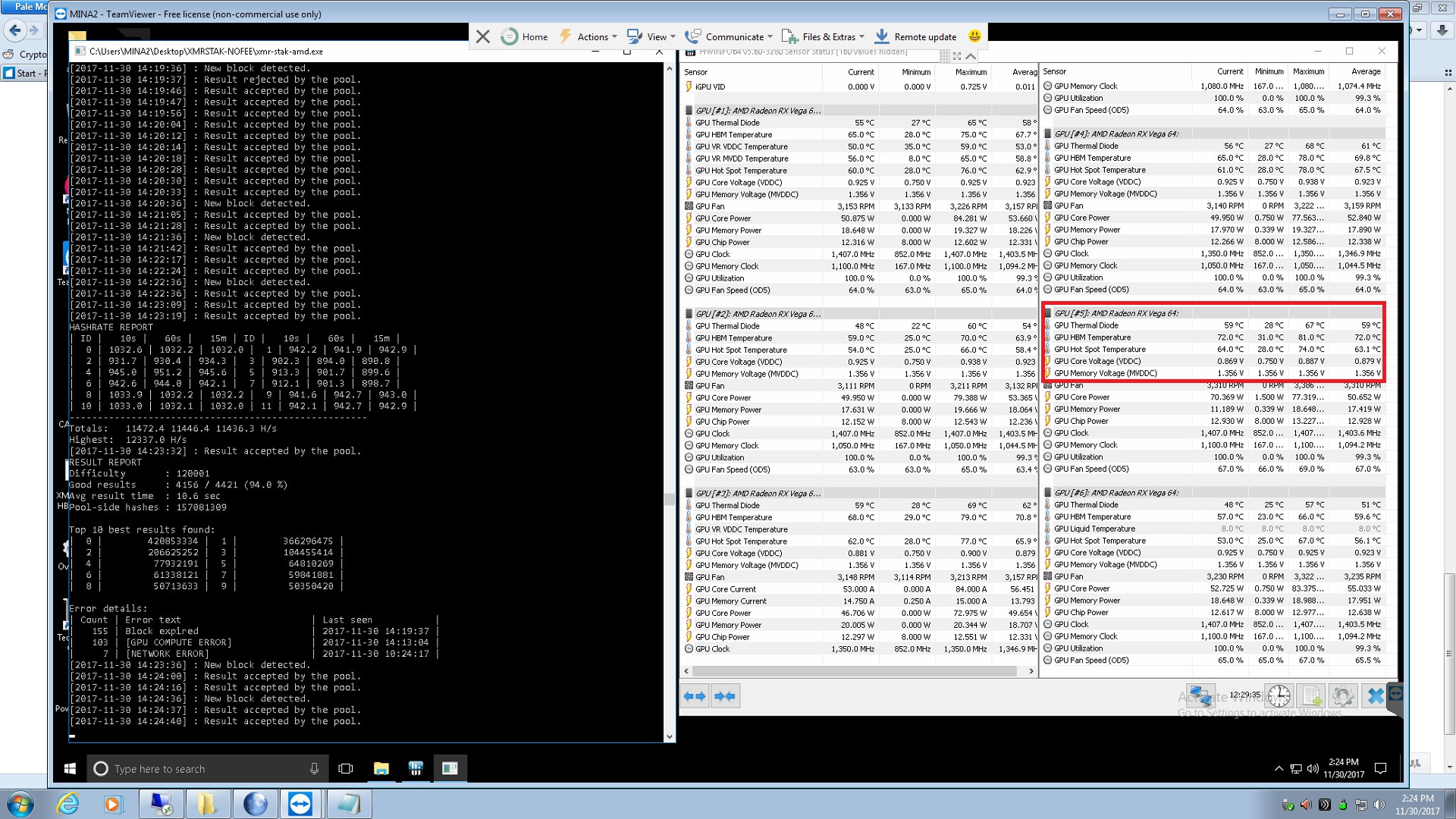Click the GPU [#5] AMD Radeon RX Vega 64 header

coord(1116,313)
